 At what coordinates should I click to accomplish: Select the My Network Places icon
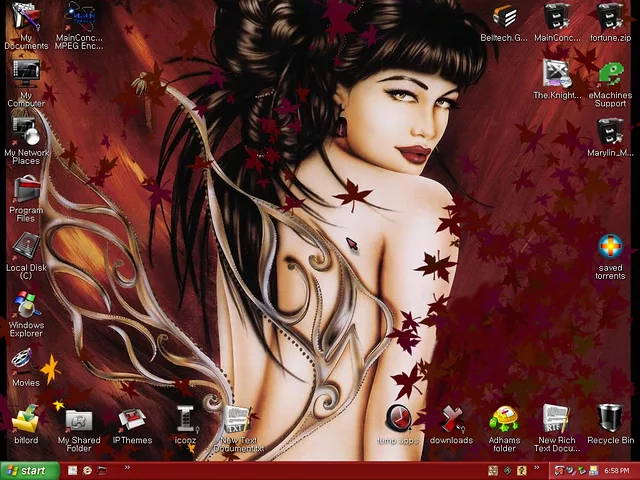(x=26, y=130)
